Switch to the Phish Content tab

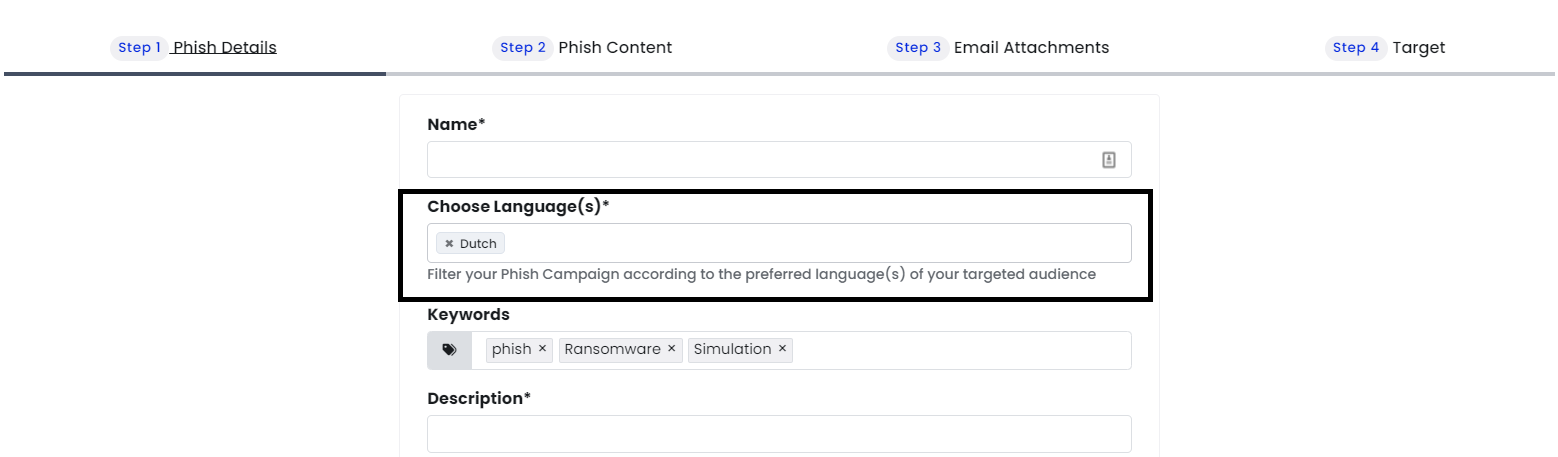pyautogui.click(x=615, y=48)
